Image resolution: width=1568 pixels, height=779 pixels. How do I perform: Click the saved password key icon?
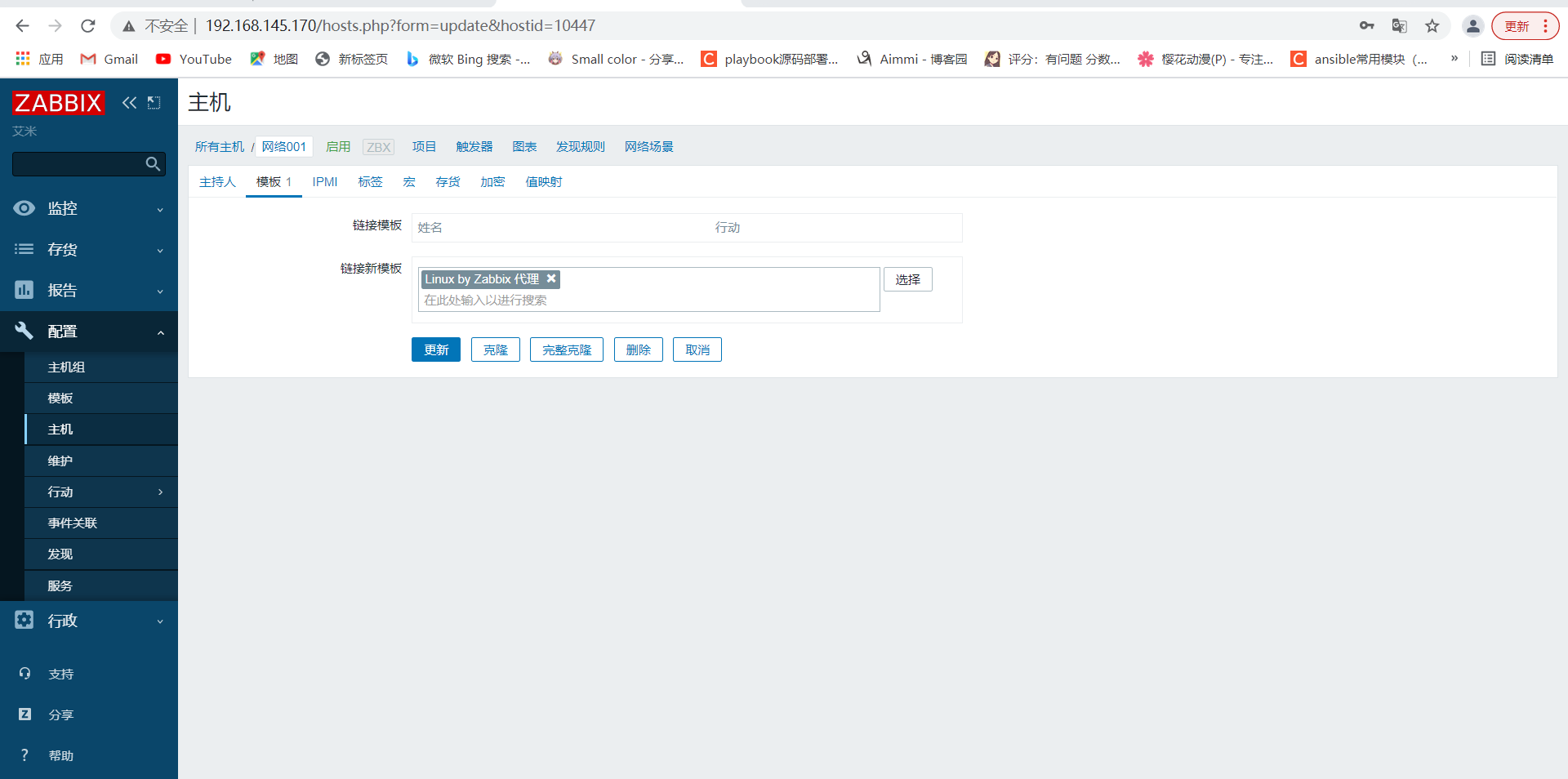pos(1367,26)
